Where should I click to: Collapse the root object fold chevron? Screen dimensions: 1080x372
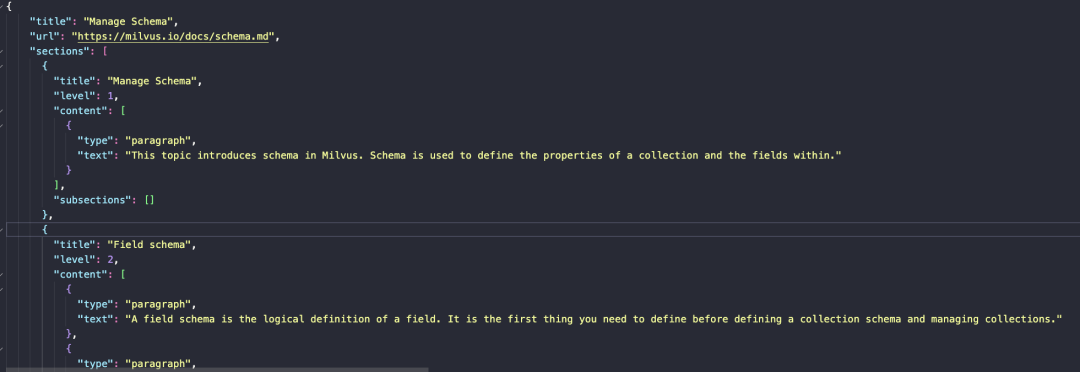pos(2,6)
